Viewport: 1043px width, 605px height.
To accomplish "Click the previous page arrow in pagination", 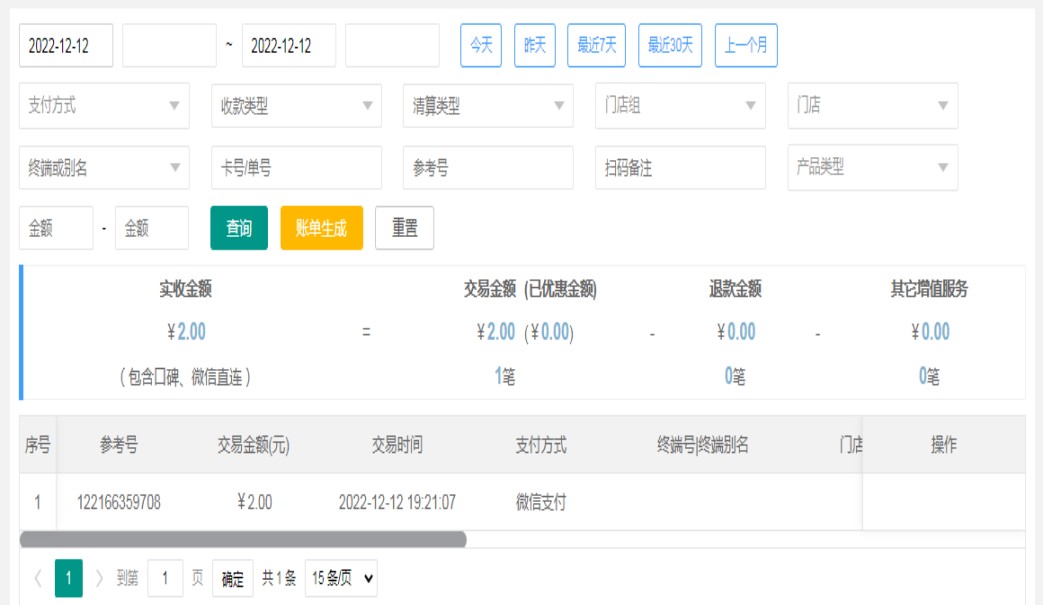I will (x=37, y=578).
